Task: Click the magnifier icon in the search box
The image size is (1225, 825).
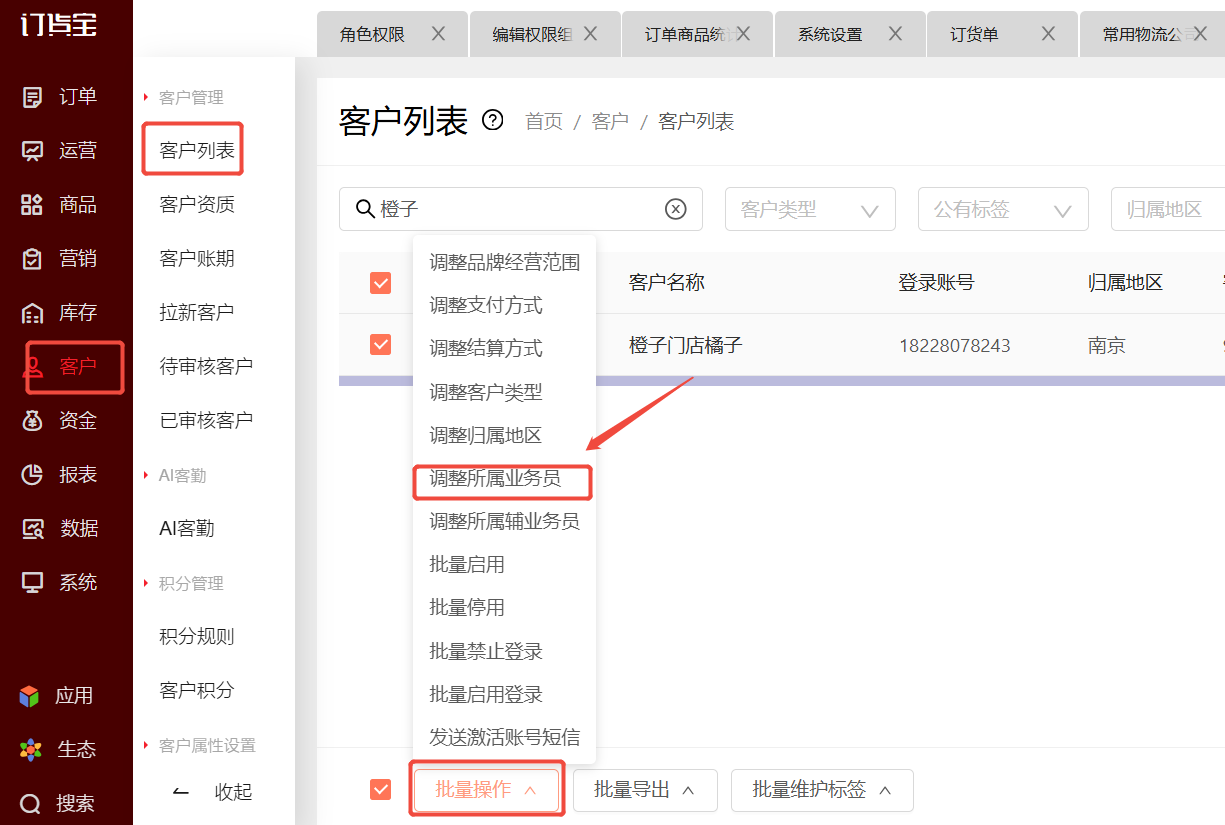Action: pyautogui.click(x=365, y=209)
